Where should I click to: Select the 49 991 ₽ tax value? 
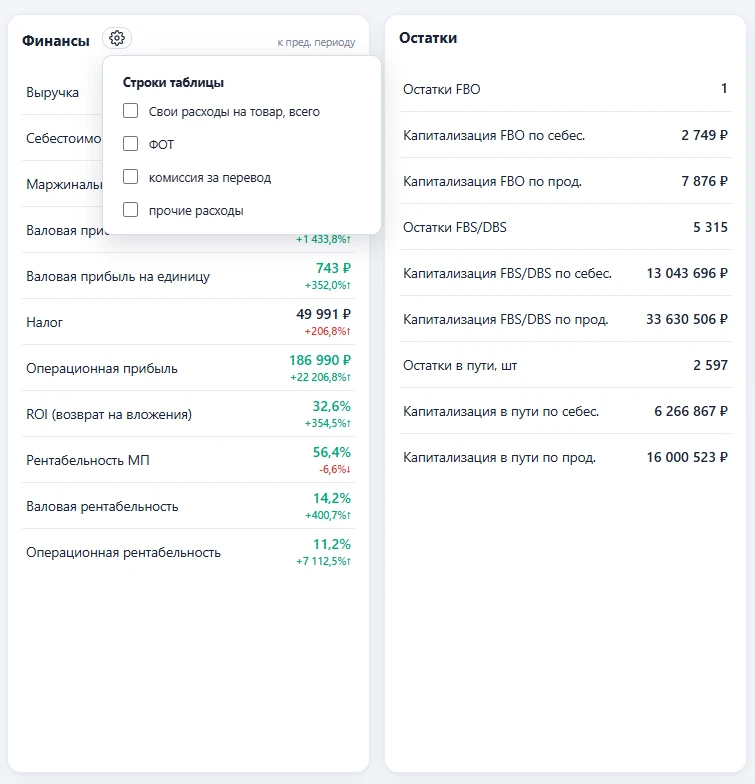click(x=324, y=314)
